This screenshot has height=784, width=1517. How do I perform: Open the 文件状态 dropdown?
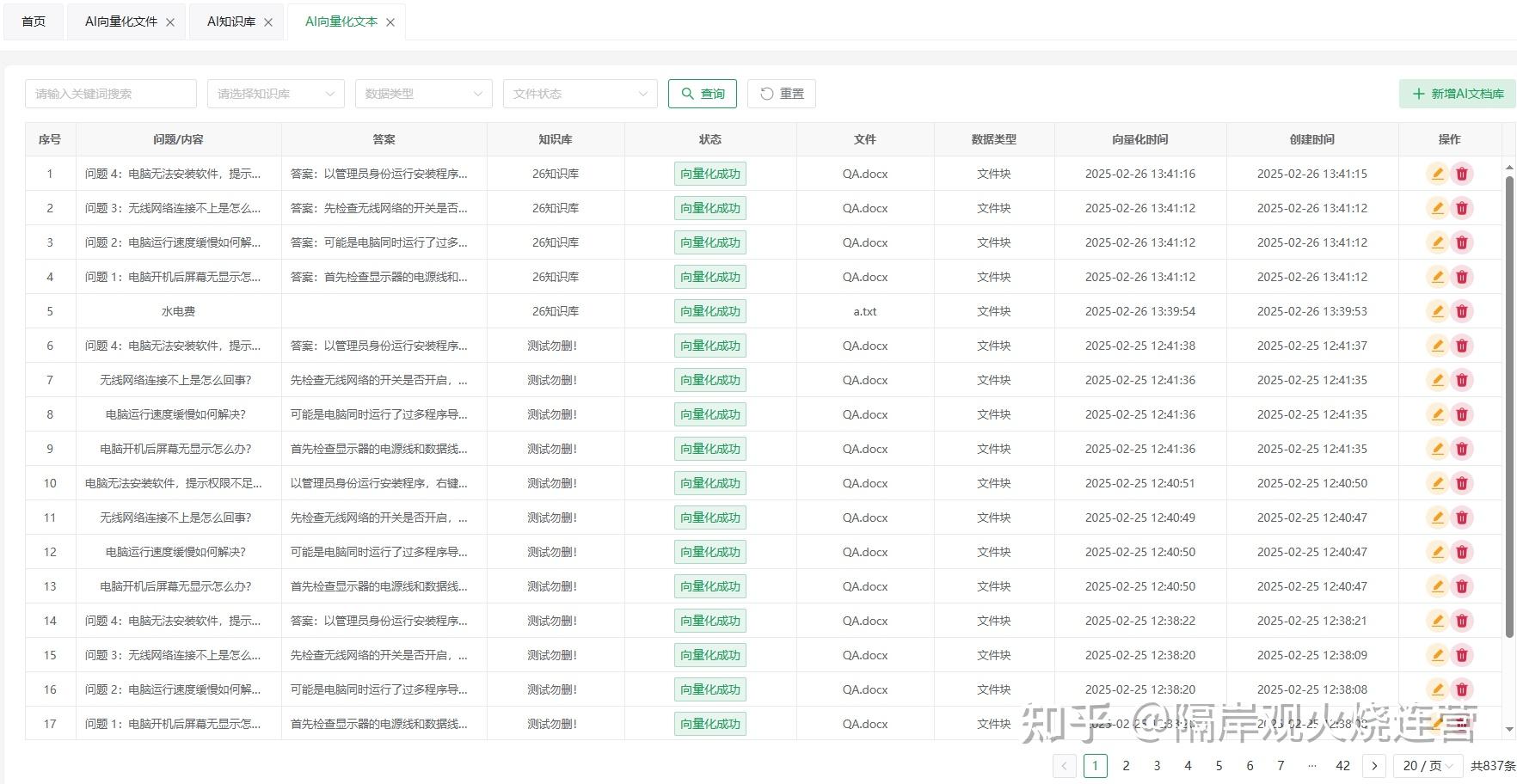click(580, 93)
